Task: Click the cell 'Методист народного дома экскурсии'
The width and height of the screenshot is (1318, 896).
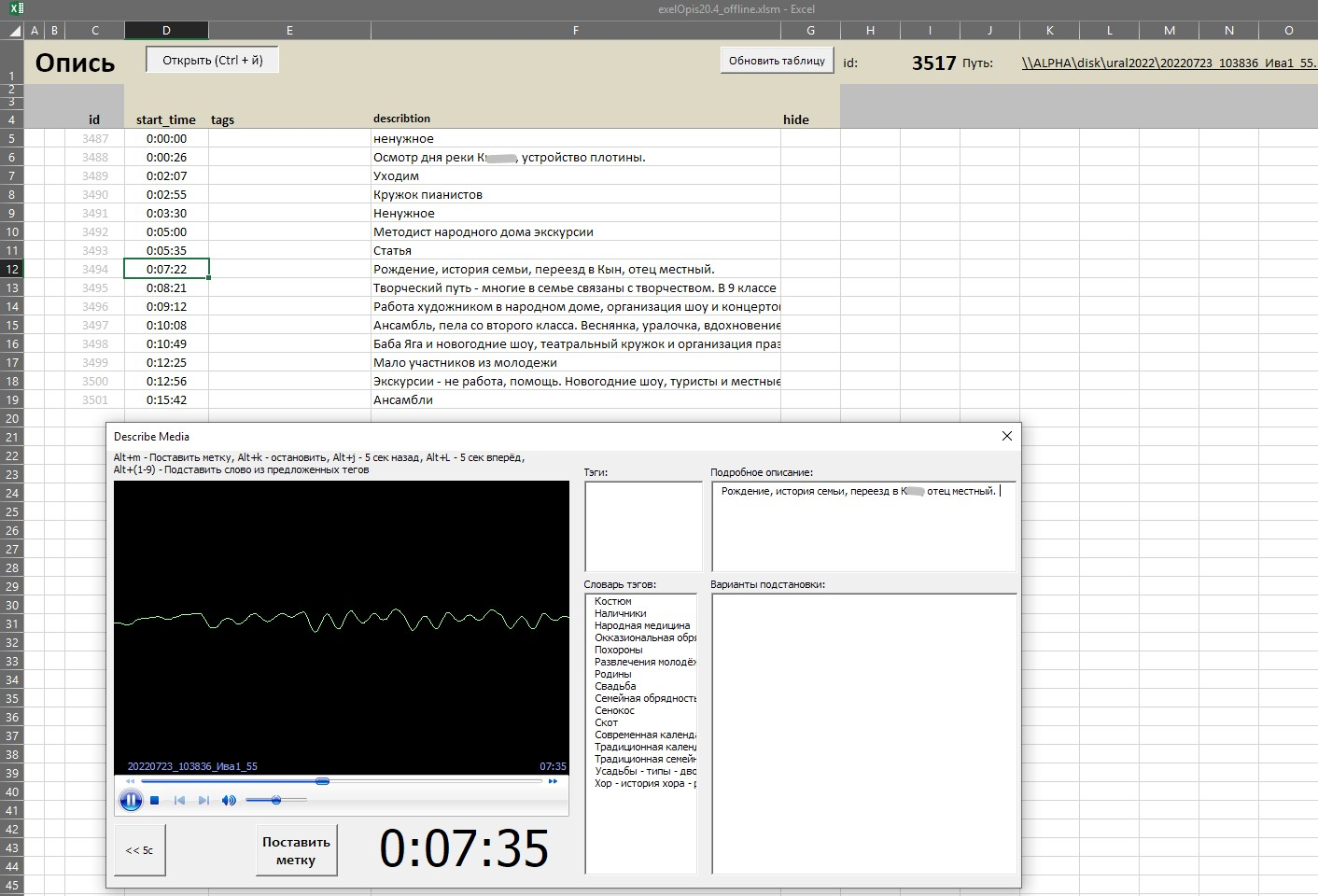Action: 576,231
